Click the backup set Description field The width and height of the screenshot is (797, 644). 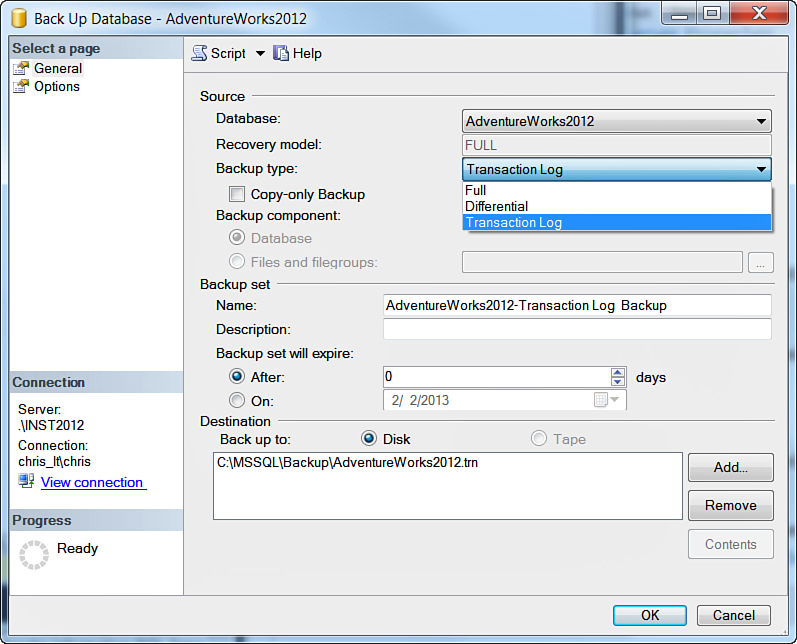[x=577, y=329]
